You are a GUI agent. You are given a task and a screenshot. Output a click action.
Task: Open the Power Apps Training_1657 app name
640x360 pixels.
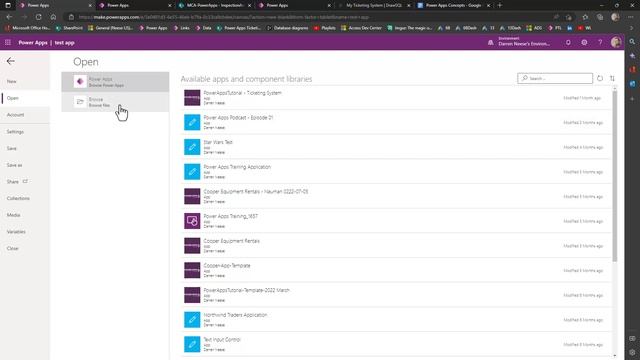tap(231, 216)
